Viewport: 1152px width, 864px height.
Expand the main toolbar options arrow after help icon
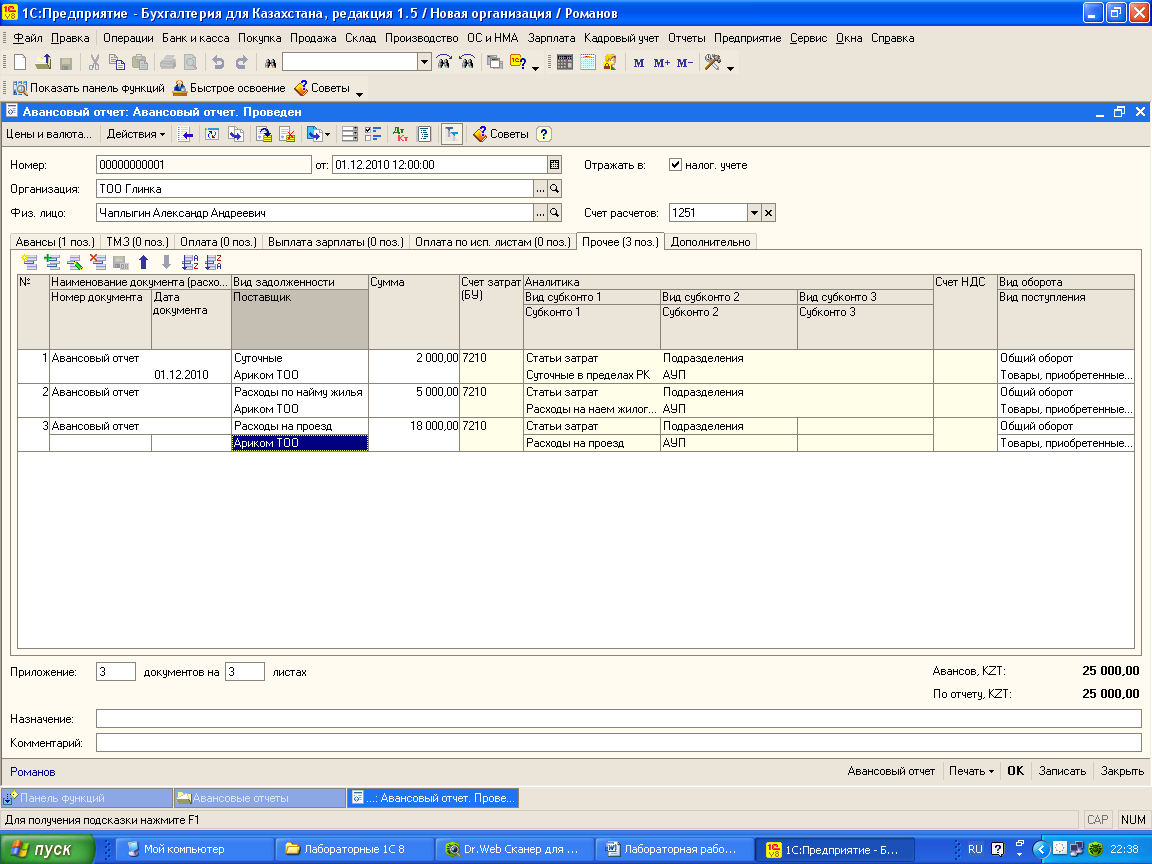(536, 68)
